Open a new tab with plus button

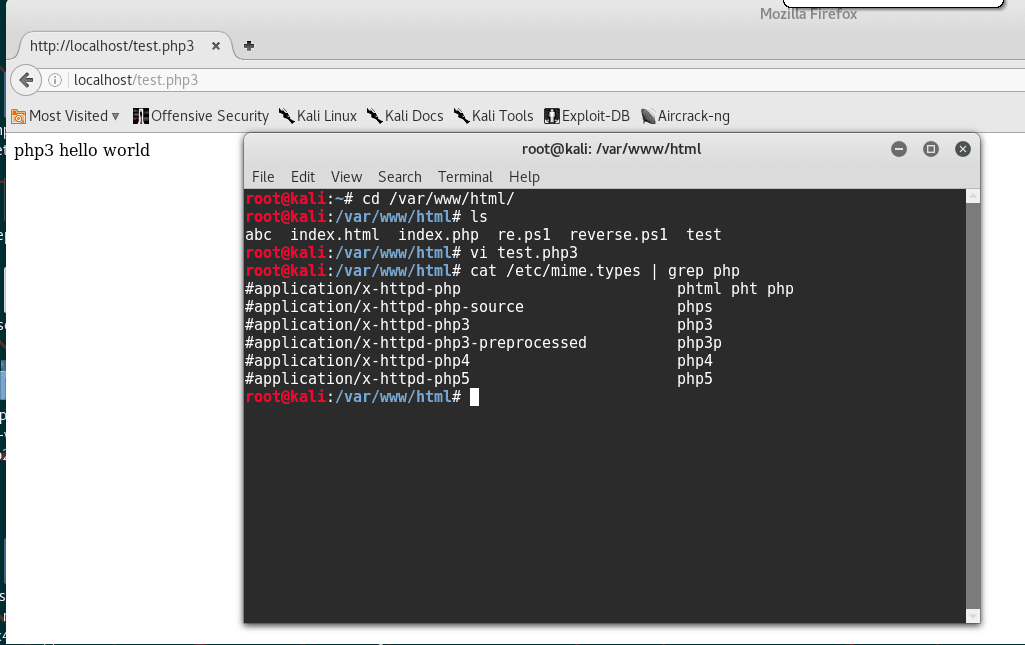click(x=248, y=46)
